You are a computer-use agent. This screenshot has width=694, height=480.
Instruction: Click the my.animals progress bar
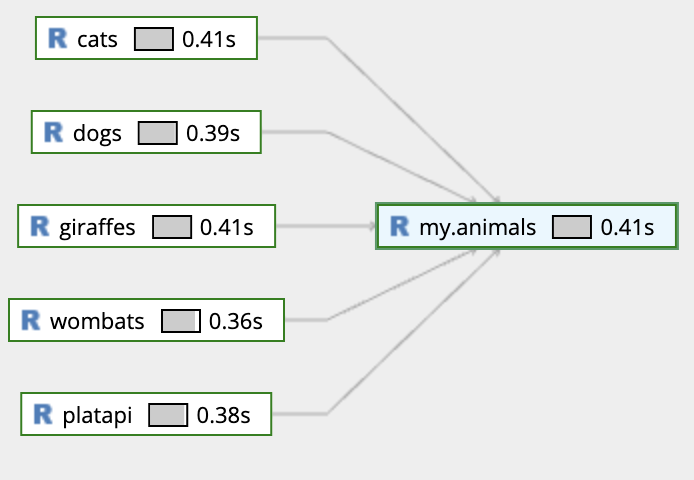(572, 227)
